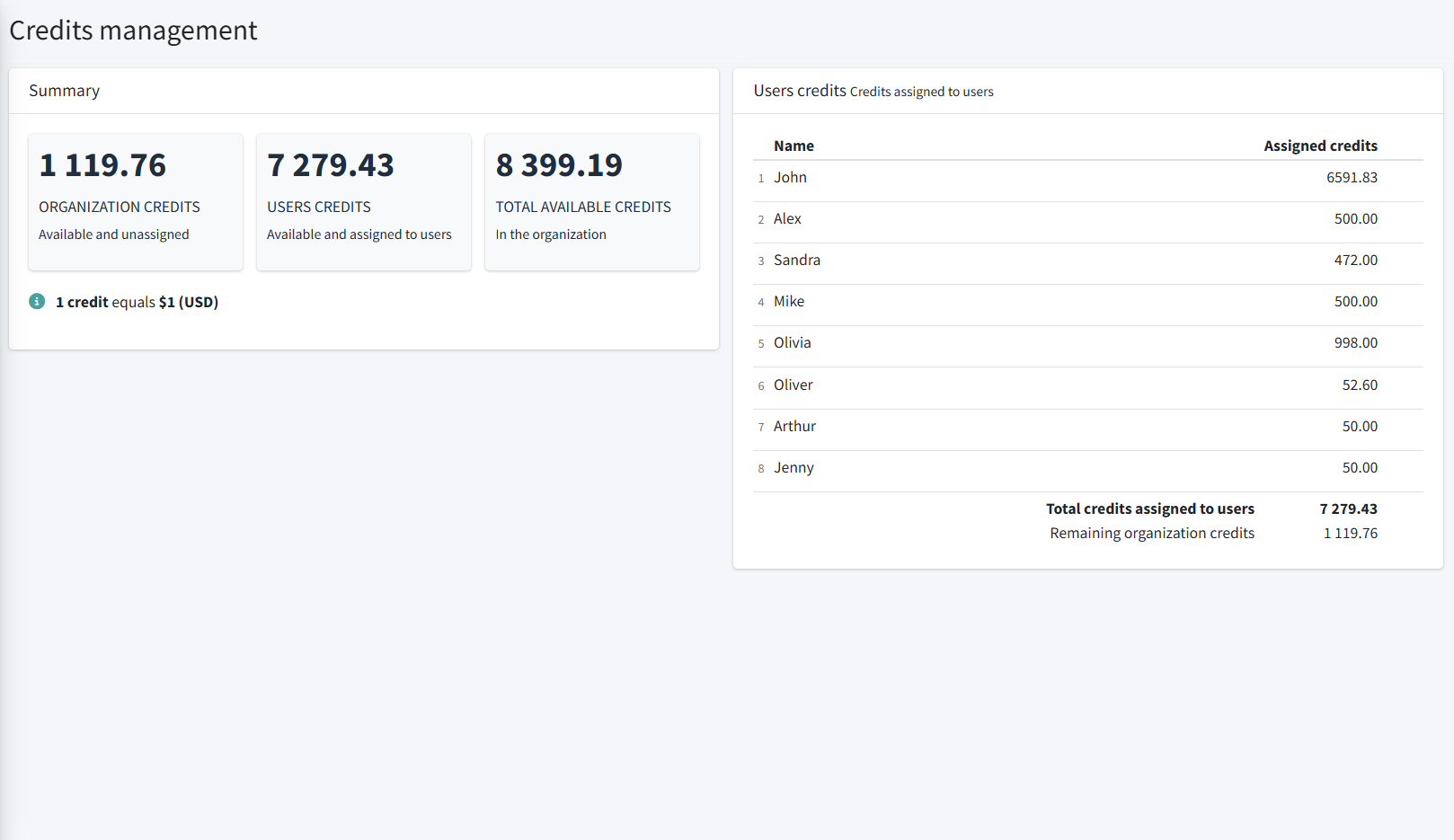The width and height of the screenshot is (1454, 840).
Task: Sort by the Assigned credits column header
Action: (1320, 146)
